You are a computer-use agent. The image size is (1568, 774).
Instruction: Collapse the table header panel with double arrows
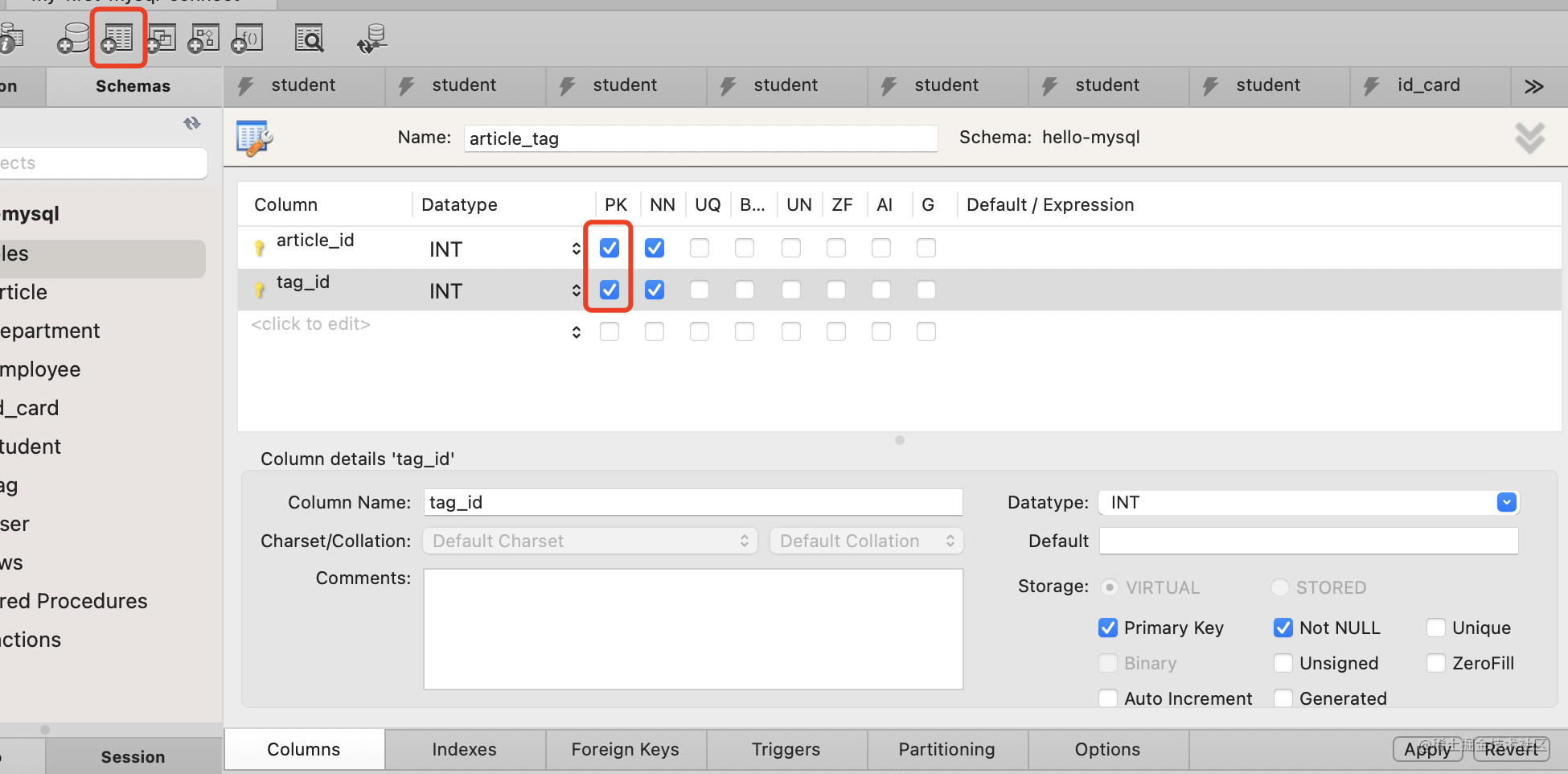point(1529,138)
